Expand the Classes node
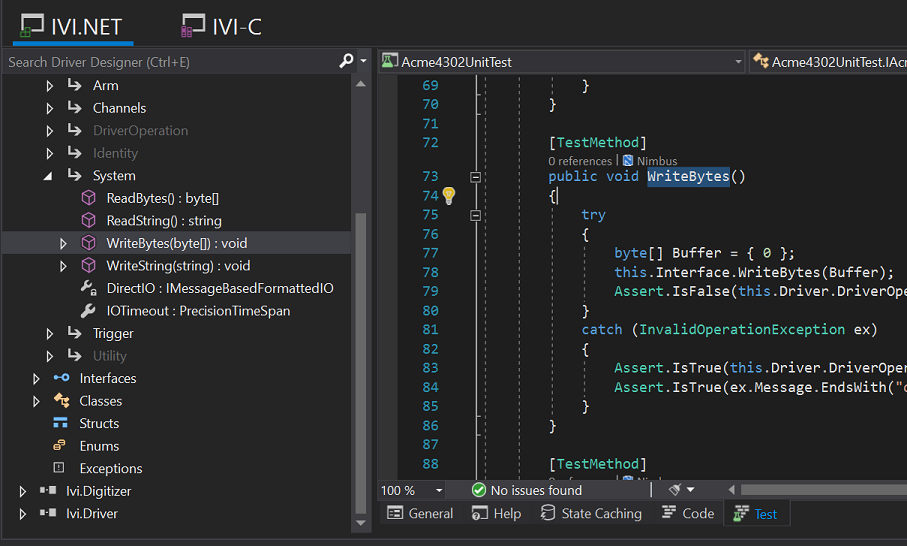The width and height of the screenshot is (907, 546). [x=36, y=401]
